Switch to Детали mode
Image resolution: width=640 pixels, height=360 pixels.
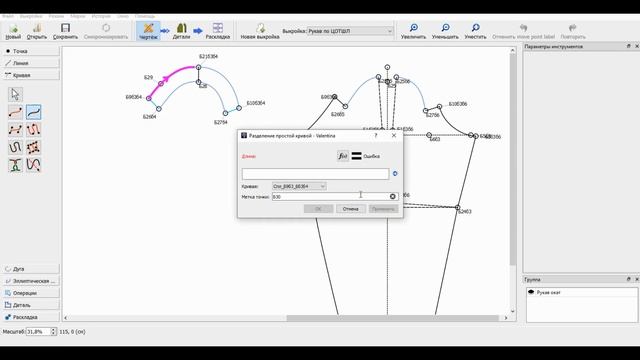click(181, 31)
